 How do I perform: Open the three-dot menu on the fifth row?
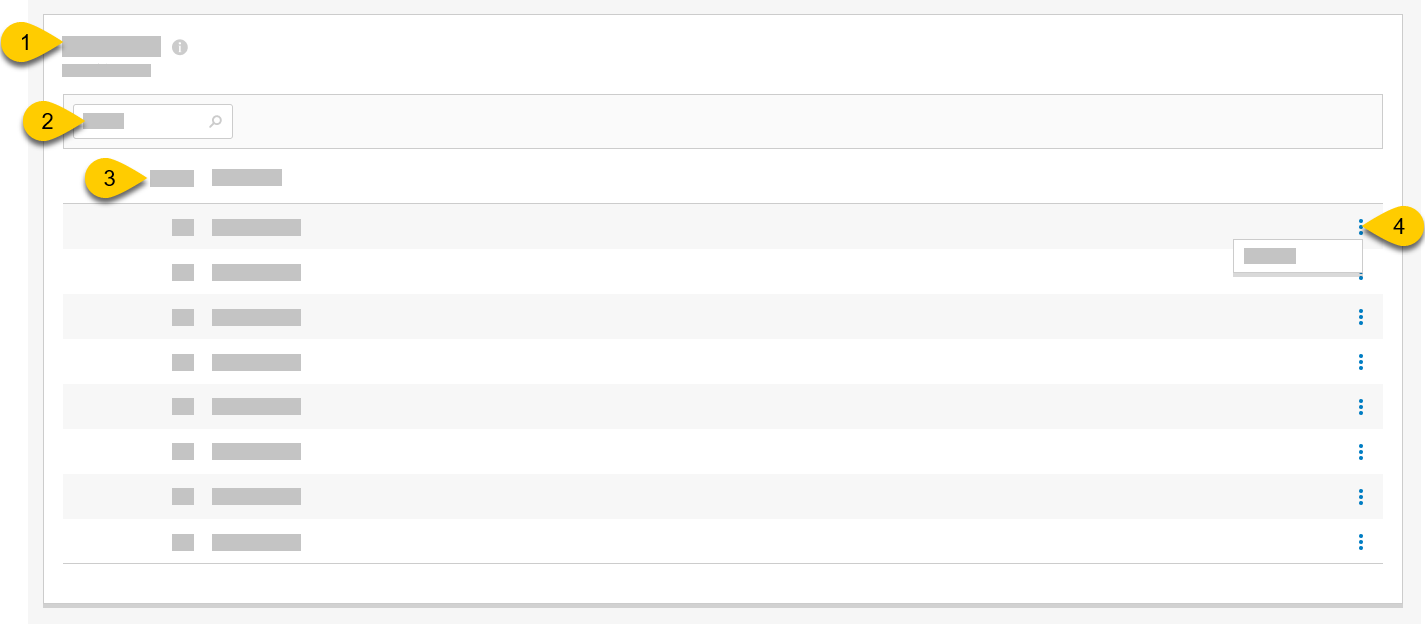point(1361,407)
